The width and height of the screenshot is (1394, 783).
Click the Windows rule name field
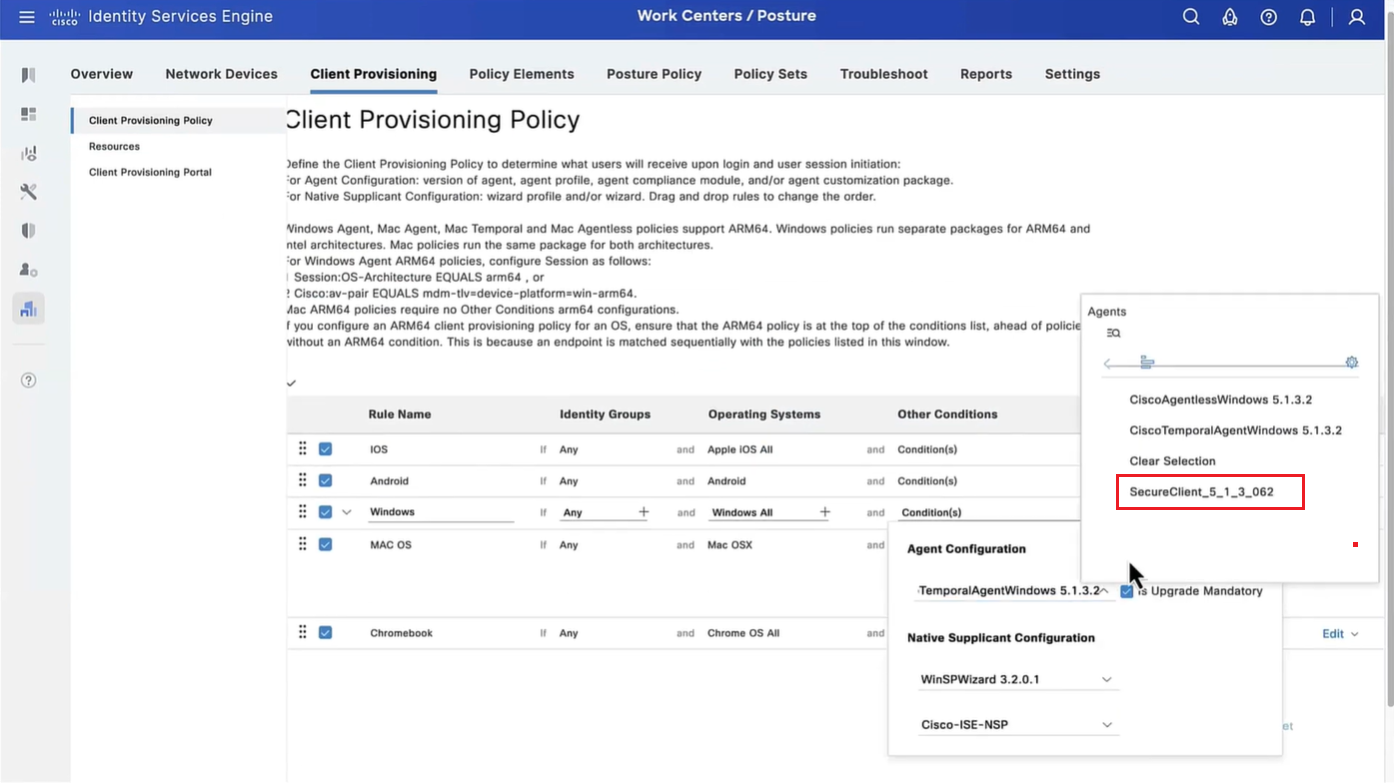[x=440, y=512]
